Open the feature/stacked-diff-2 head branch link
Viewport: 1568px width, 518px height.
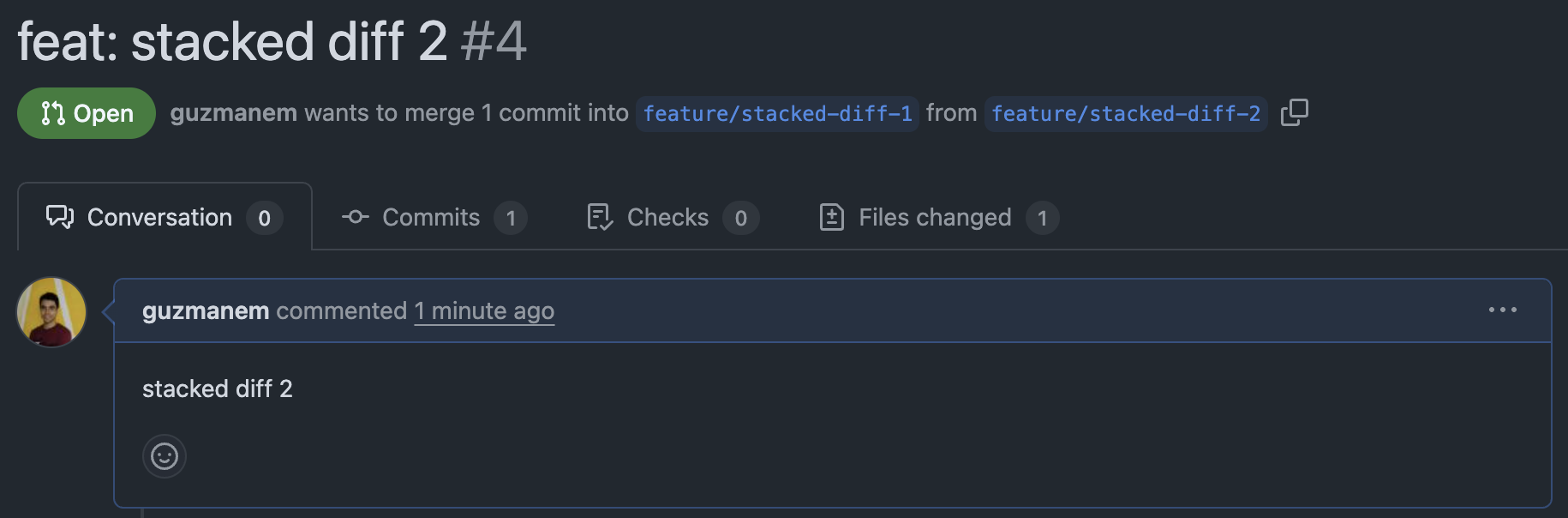point(1126,113)
